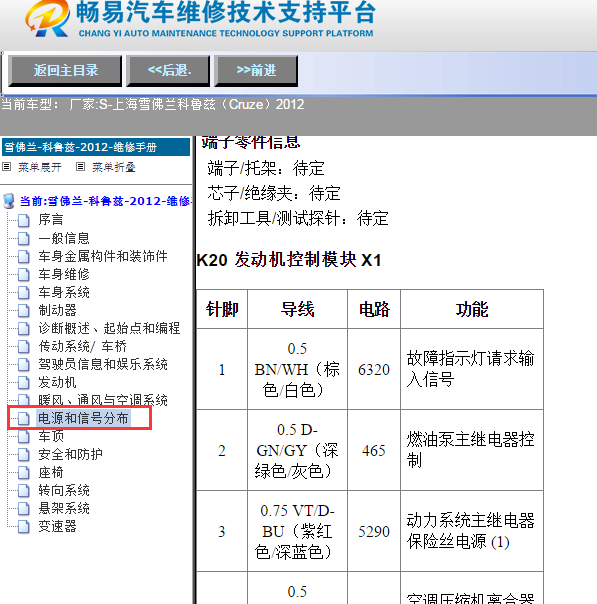Click the 当前车型 vehicle info line

153,104
